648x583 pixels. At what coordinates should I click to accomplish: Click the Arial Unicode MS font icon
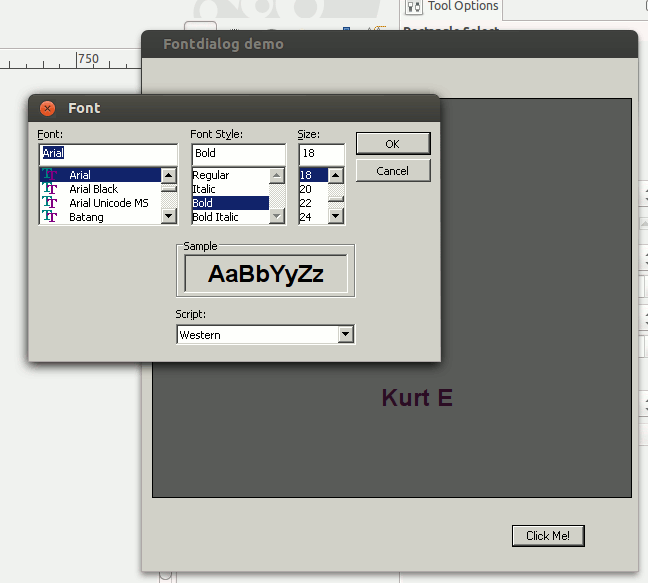(x=49, y=203)
